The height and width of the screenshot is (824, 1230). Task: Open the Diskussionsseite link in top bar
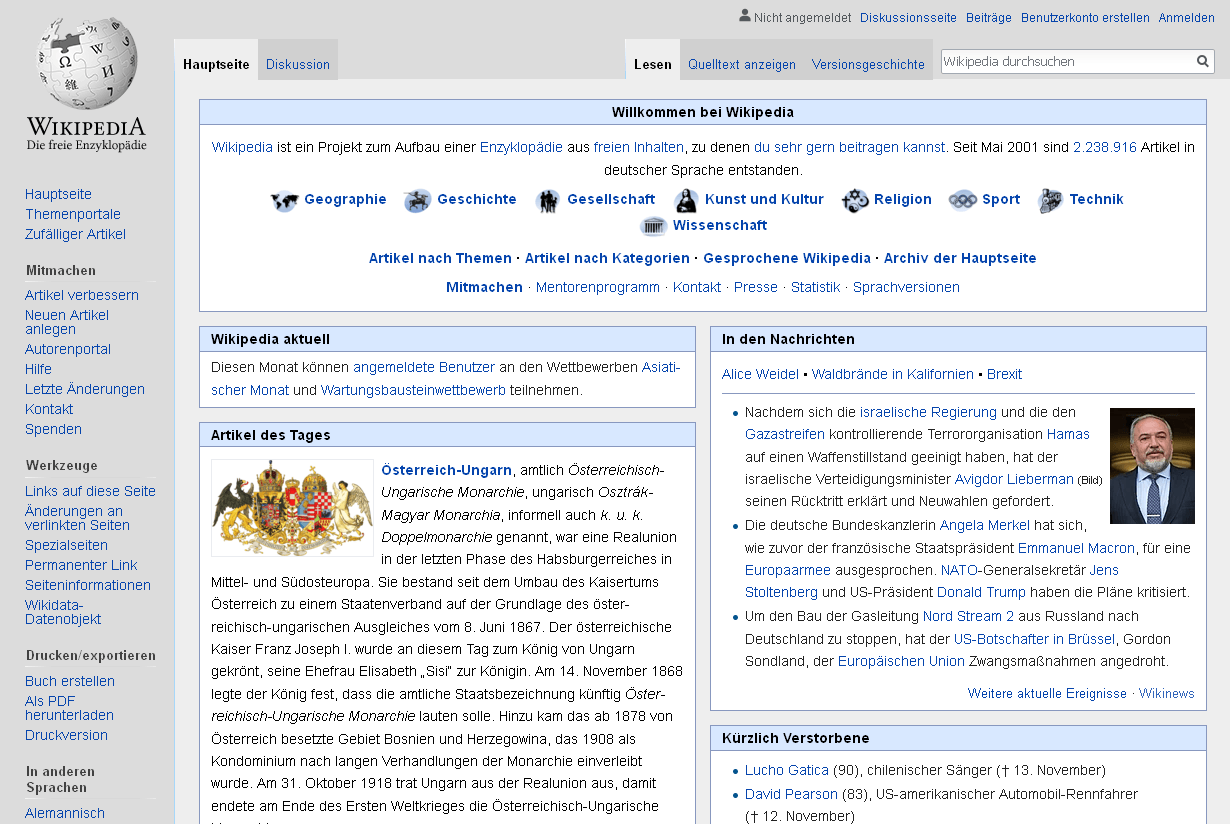(908, 17)
